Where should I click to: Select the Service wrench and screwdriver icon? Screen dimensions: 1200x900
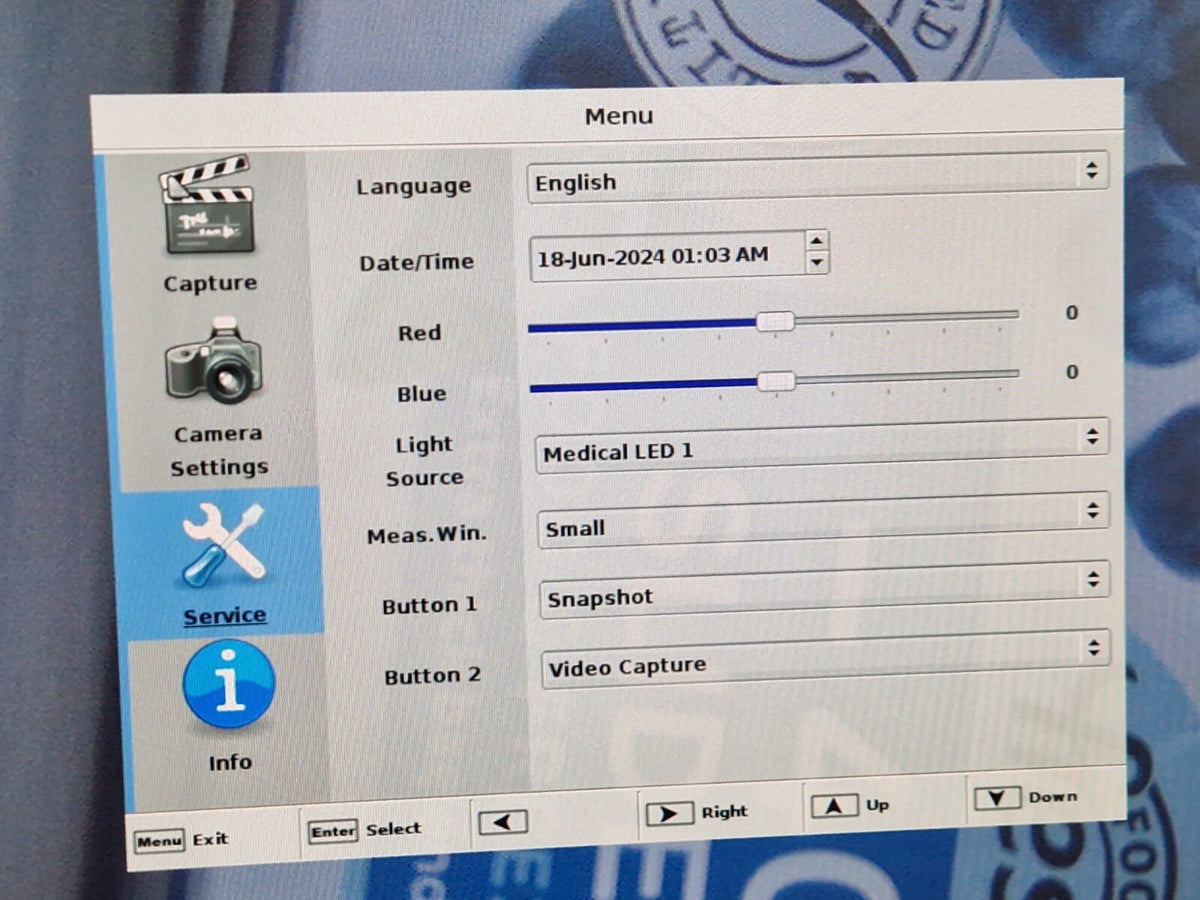point(224,546)
